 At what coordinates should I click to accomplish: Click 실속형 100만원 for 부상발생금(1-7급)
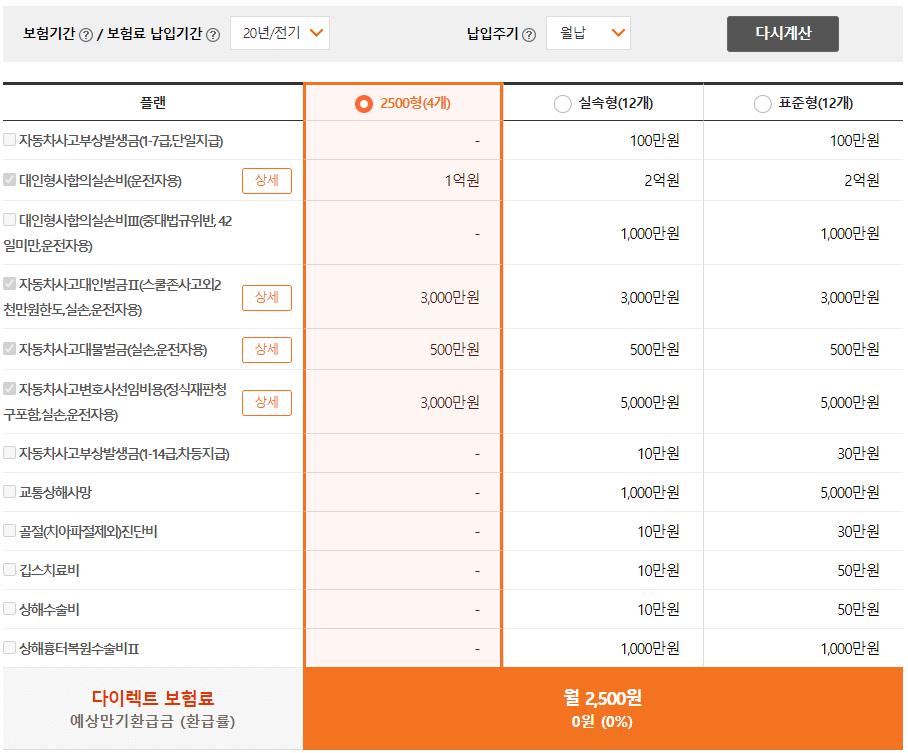(x=654, y=141)
